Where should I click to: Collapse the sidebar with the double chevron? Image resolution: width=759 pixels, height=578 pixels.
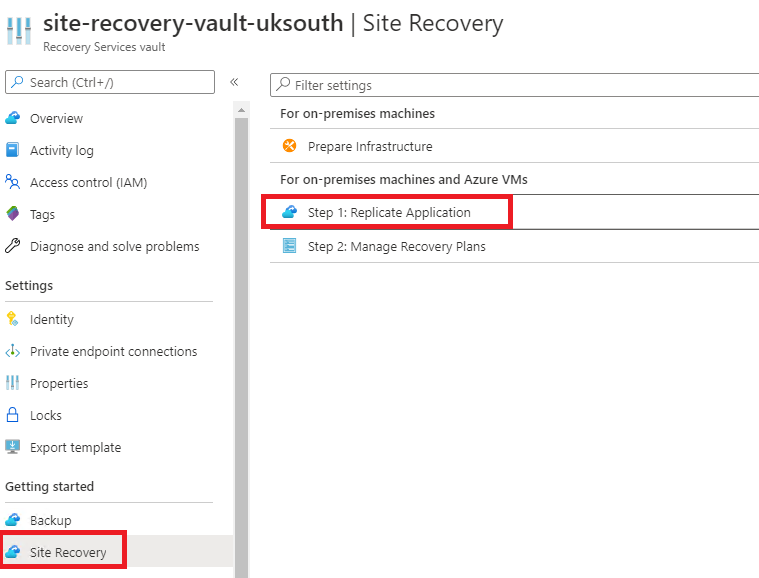tap(234, 82)
